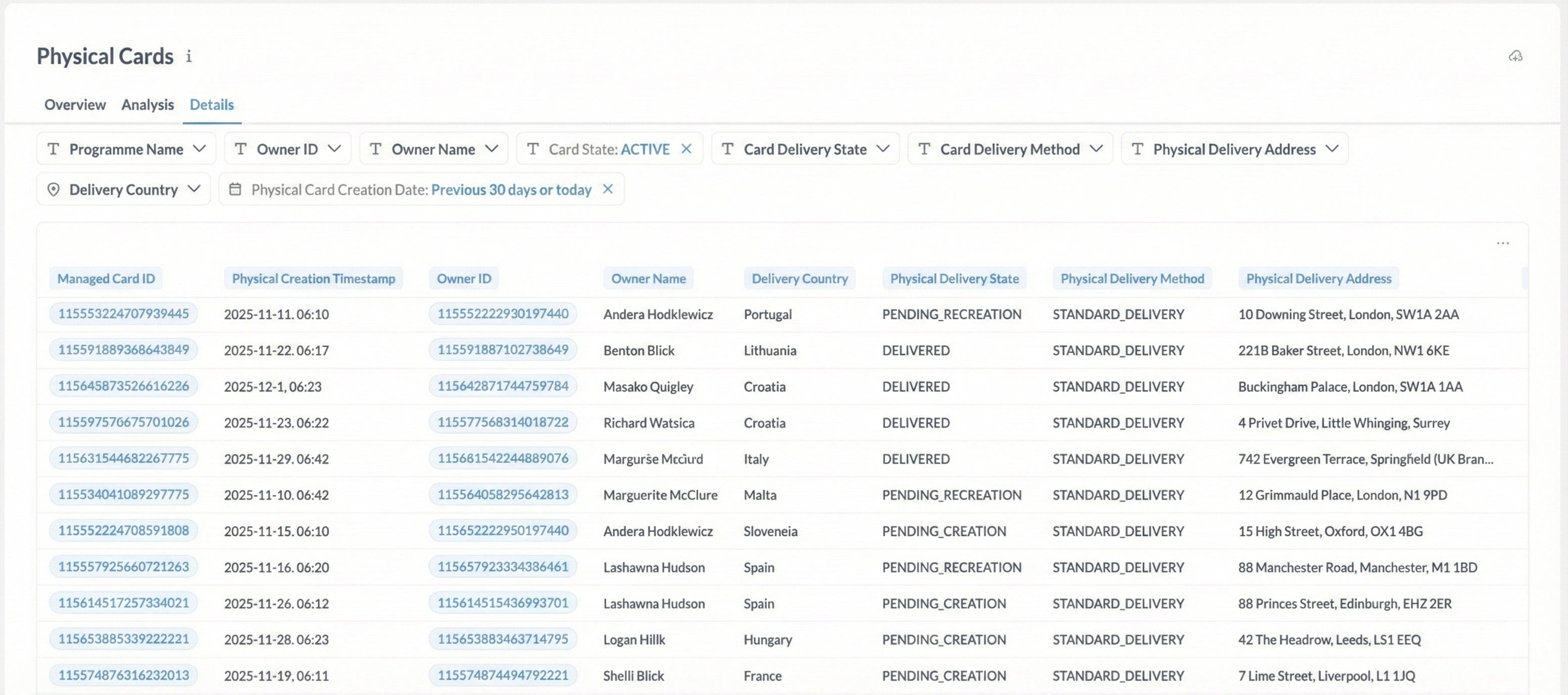Switch to the Analysis tab

pyautogui.click(x=148, y=105)
